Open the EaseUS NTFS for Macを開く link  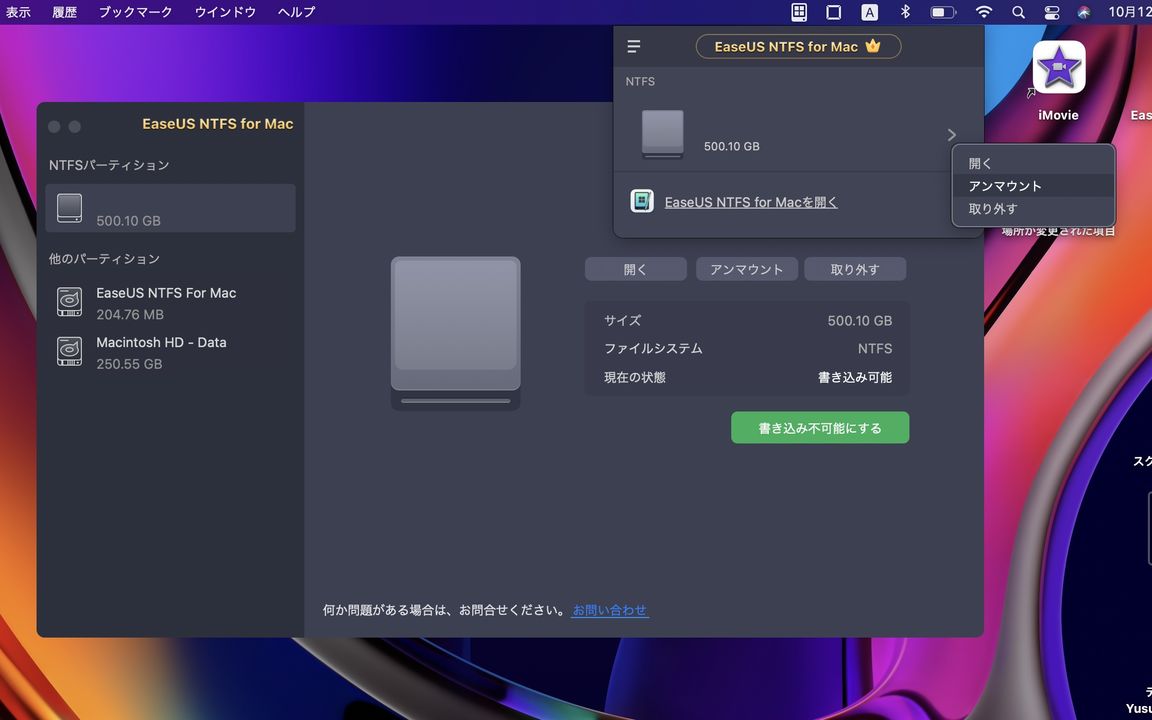pos(751,202)
